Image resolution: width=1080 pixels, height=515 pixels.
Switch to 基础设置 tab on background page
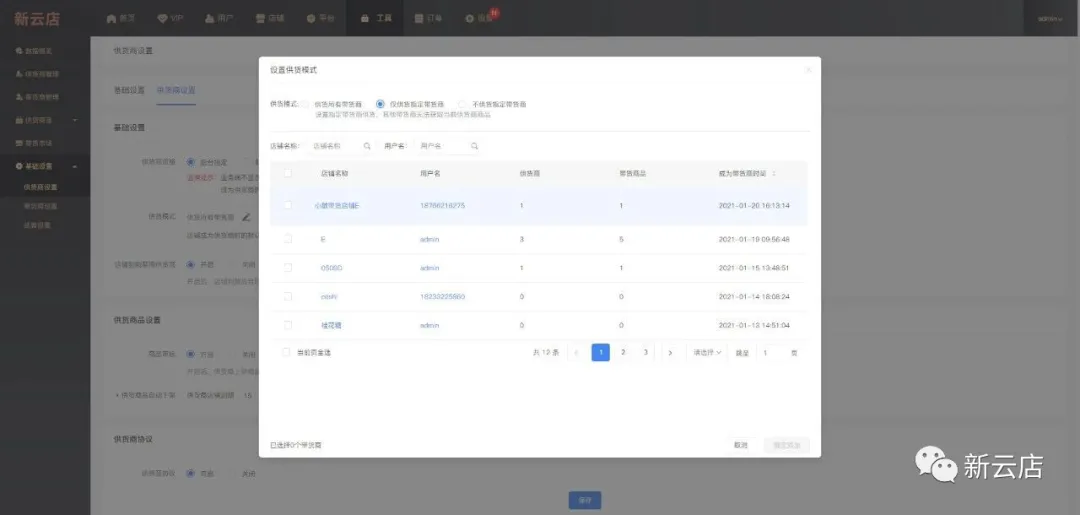(x=129, y=90)
